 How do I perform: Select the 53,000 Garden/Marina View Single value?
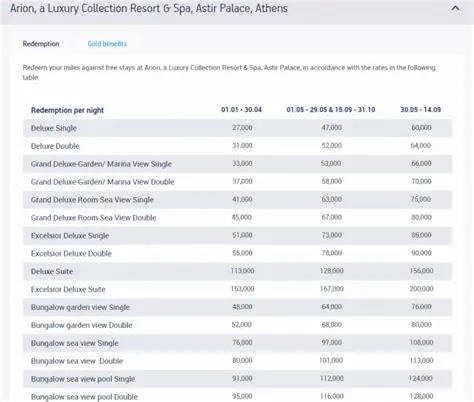pyautogui.click(x=331, y=164)
